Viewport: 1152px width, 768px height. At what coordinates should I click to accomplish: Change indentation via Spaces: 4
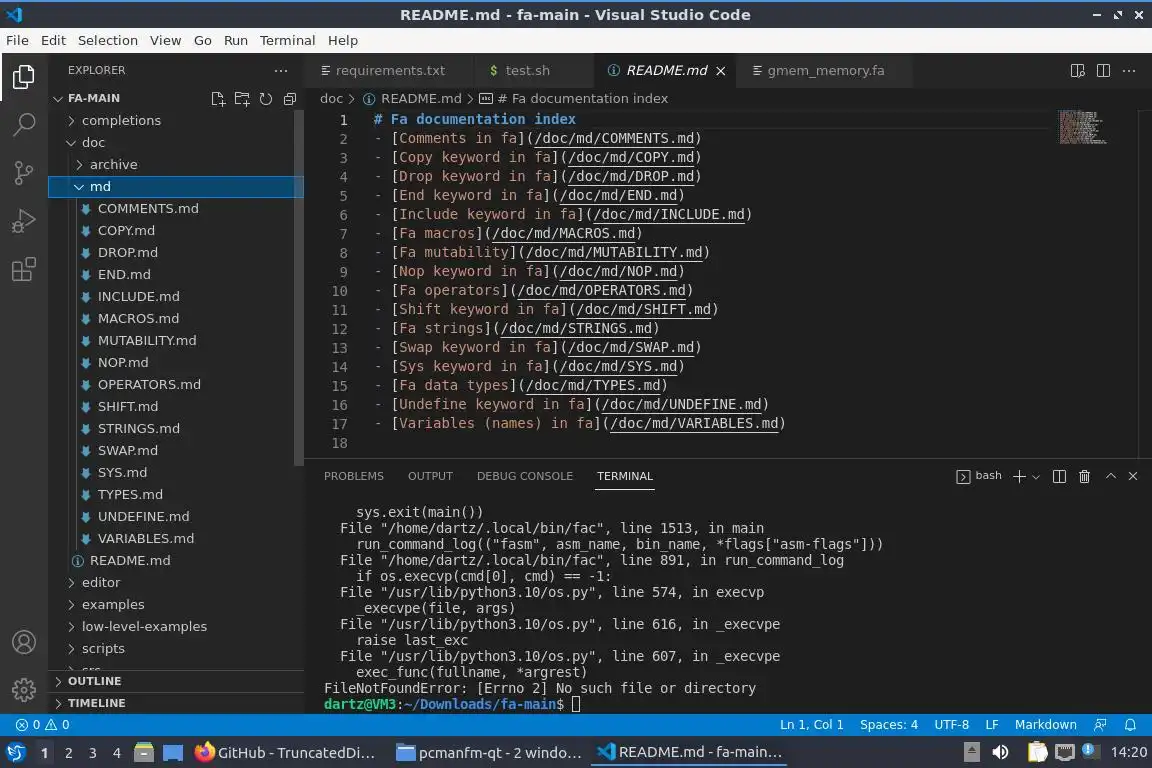click(889, 725)
